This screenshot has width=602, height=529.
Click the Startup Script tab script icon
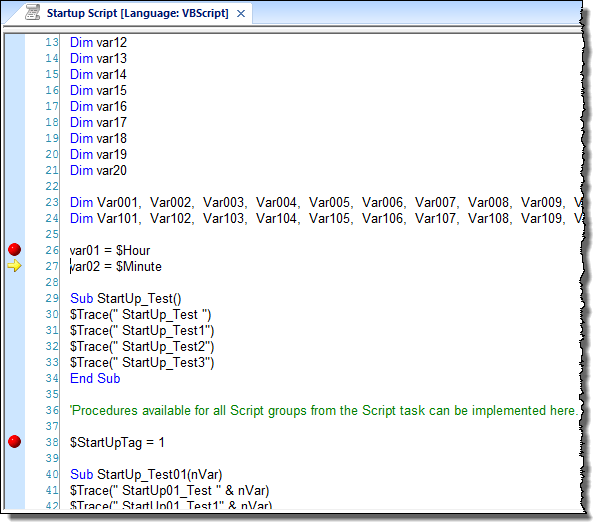[32, 13]
